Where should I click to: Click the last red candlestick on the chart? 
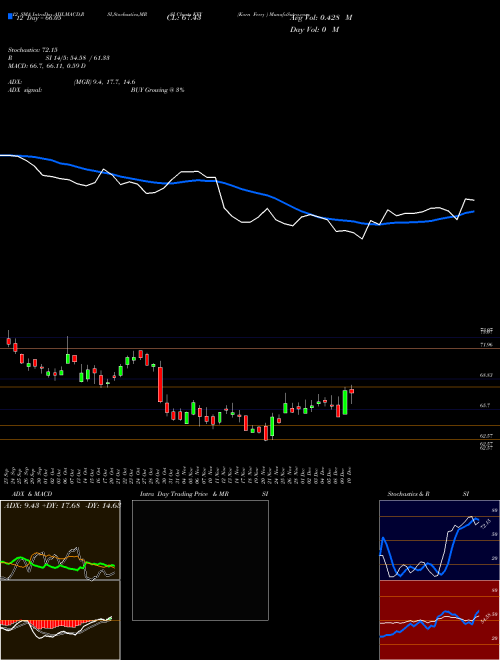pyautogui.click(x=351, y=391)
